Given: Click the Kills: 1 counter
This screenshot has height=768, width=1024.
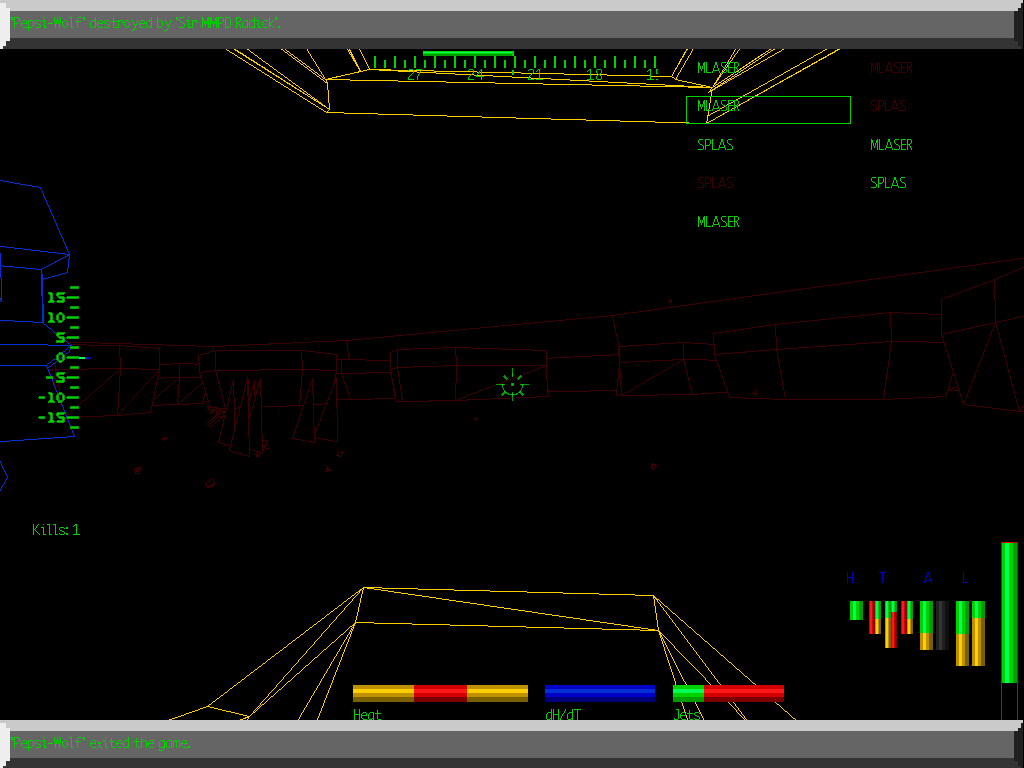Looking at the screenshot, I should tap(57, 530).
